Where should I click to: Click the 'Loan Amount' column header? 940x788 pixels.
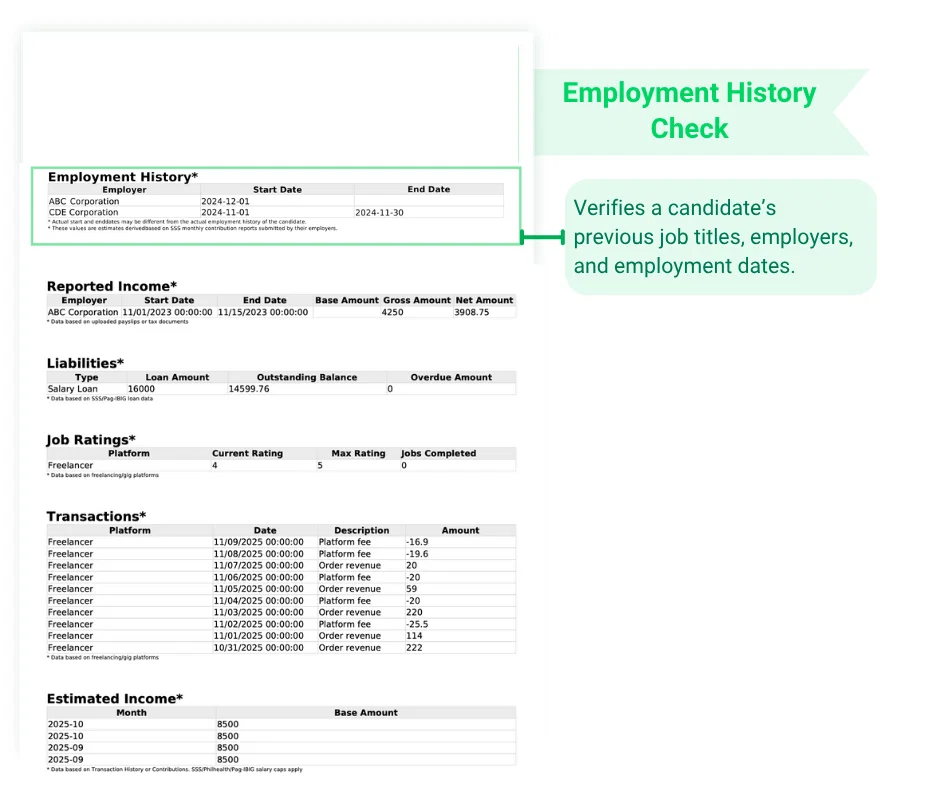click(x=177, y=377)
